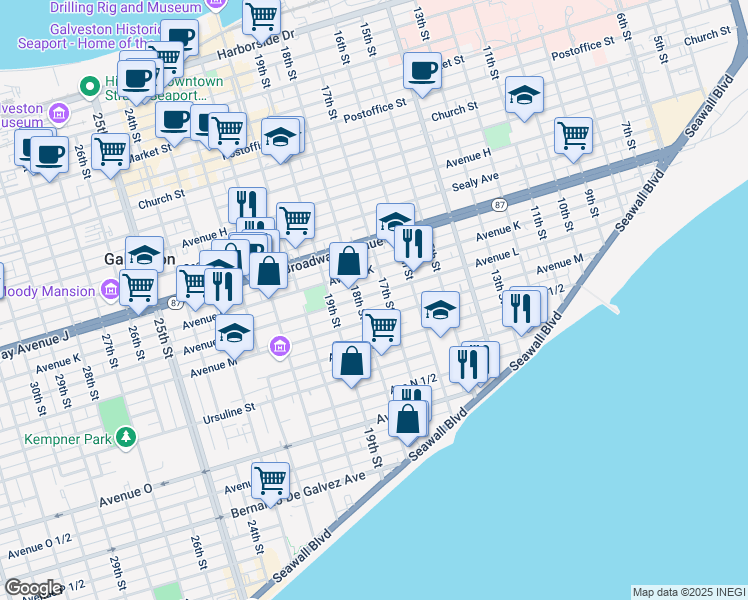Viewport: 748px width, 600px height.
Task: Select the 27th St street label
Action: (x=109, y=351)
